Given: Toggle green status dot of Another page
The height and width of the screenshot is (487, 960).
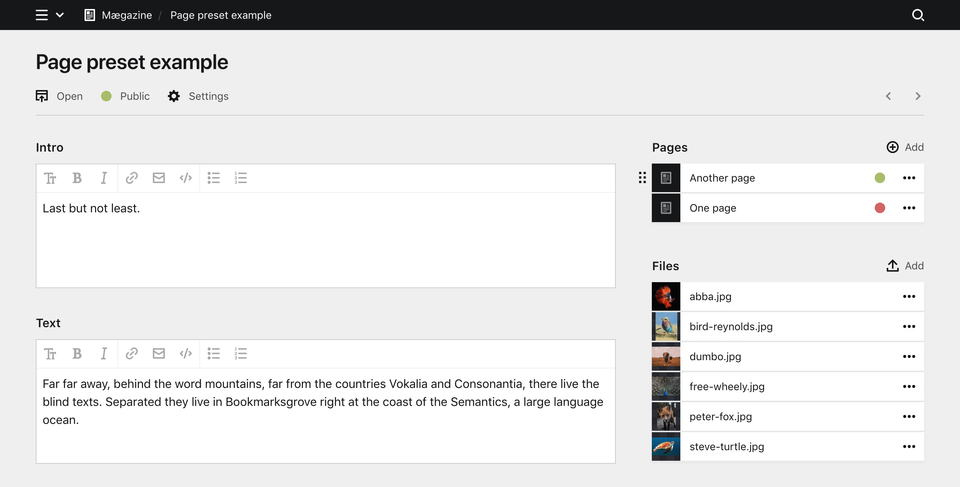Looking at the screenshot, I should 880,178.
